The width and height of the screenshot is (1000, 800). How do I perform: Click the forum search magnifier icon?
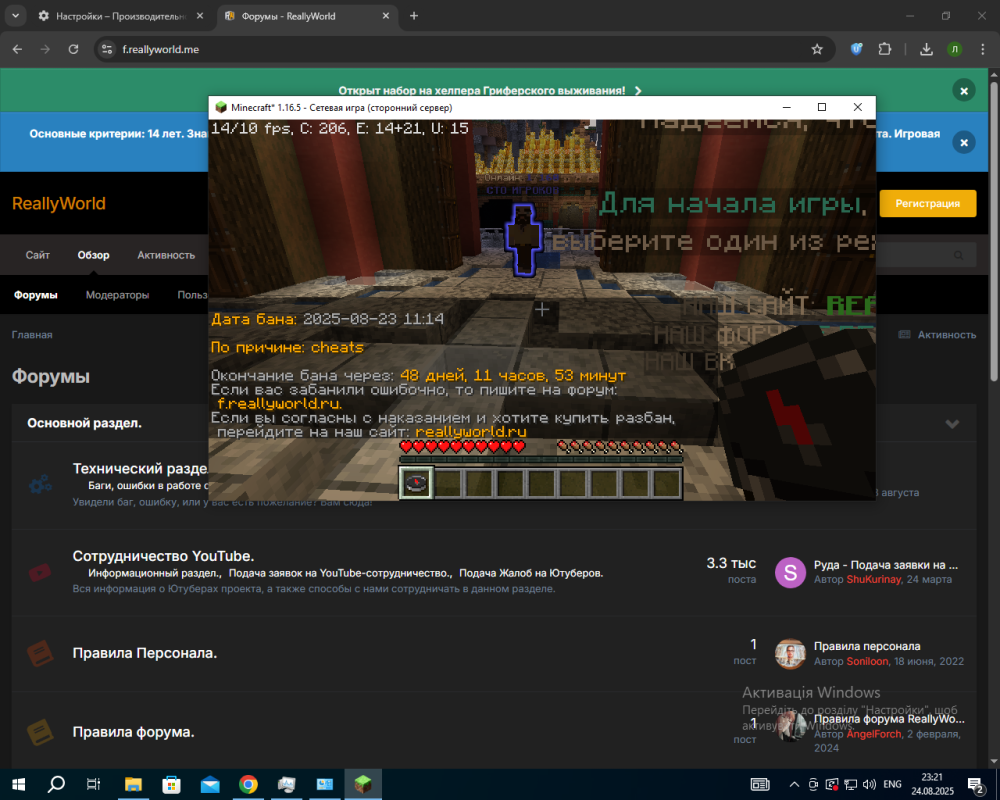tap(959, 255)
